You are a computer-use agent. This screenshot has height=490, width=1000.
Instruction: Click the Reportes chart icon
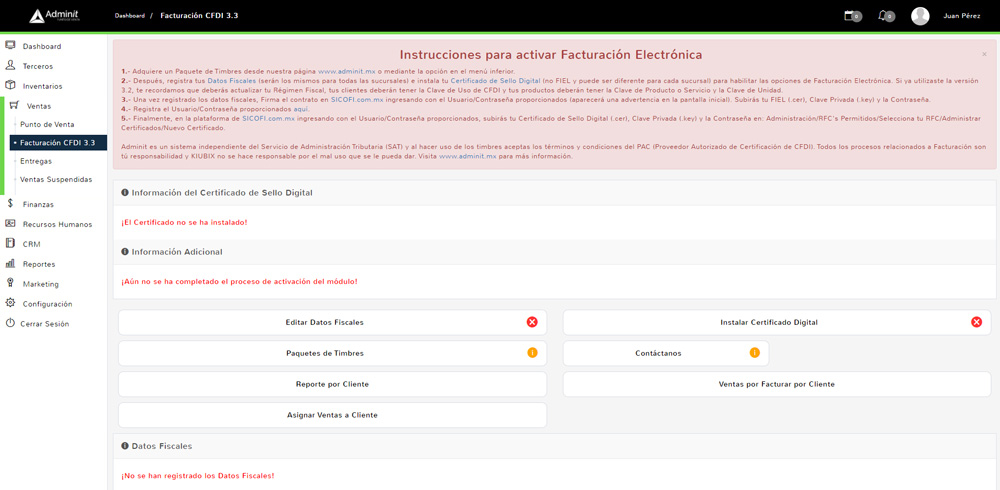[10, 264]
